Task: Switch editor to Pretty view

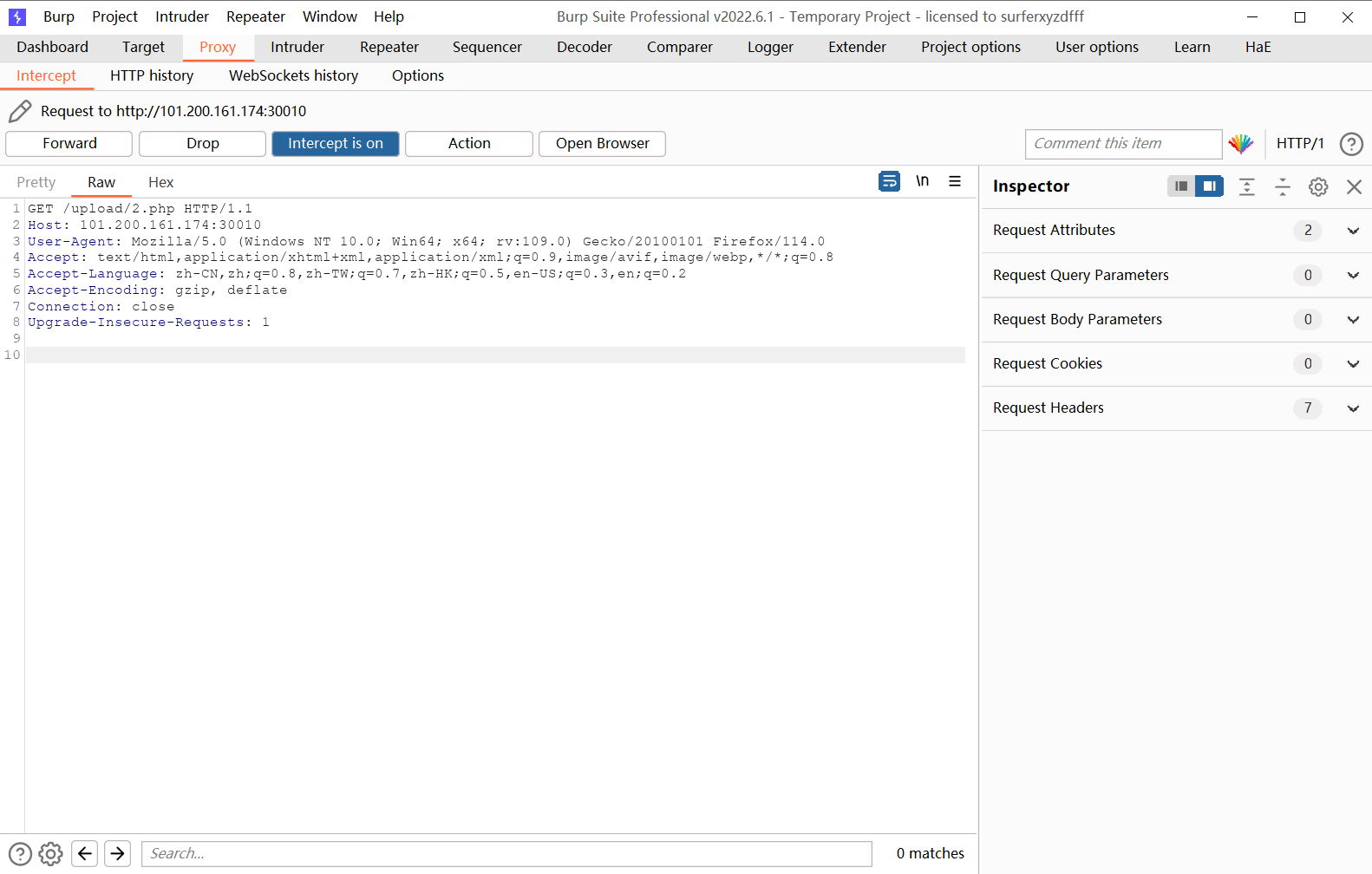Action: (36, 183)
